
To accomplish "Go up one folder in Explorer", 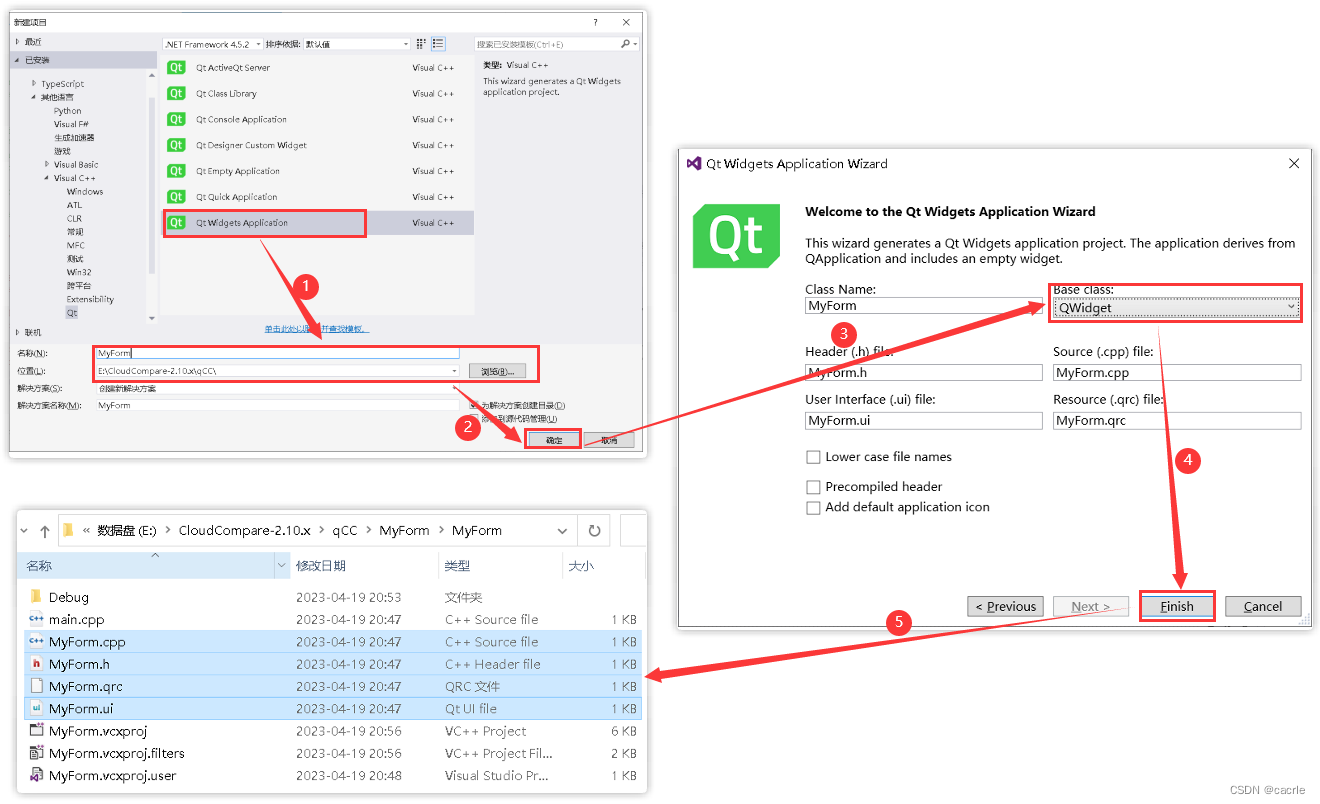I will point(45,531).
